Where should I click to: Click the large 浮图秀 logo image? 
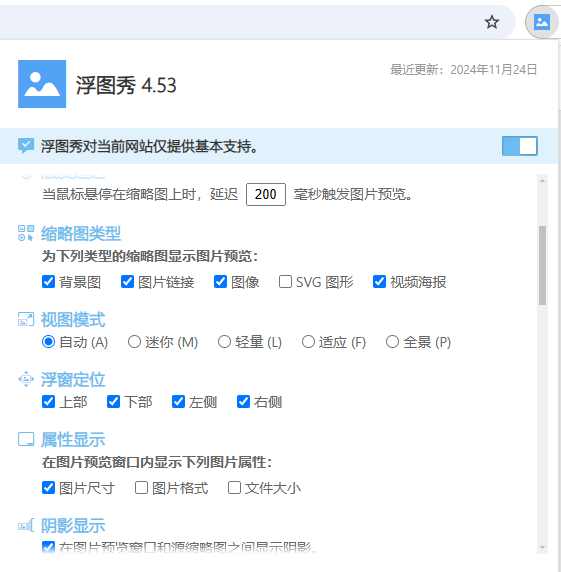point(42,84)
